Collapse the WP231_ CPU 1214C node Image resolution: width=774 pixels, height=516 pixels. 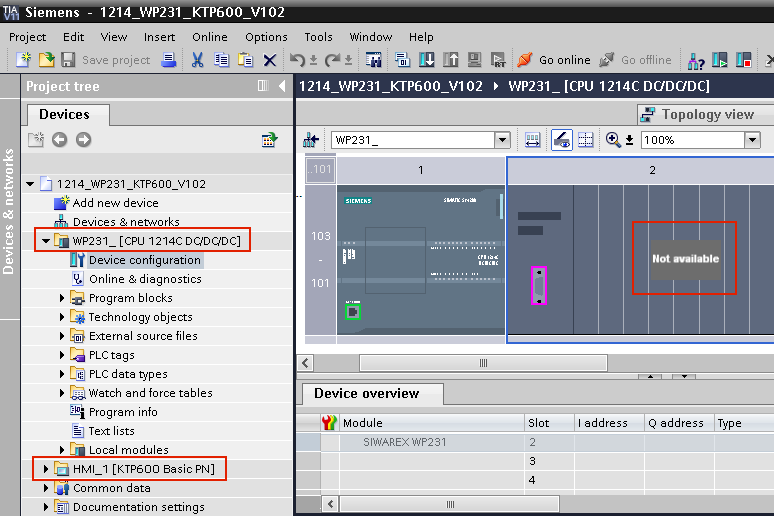click(46, 241)
